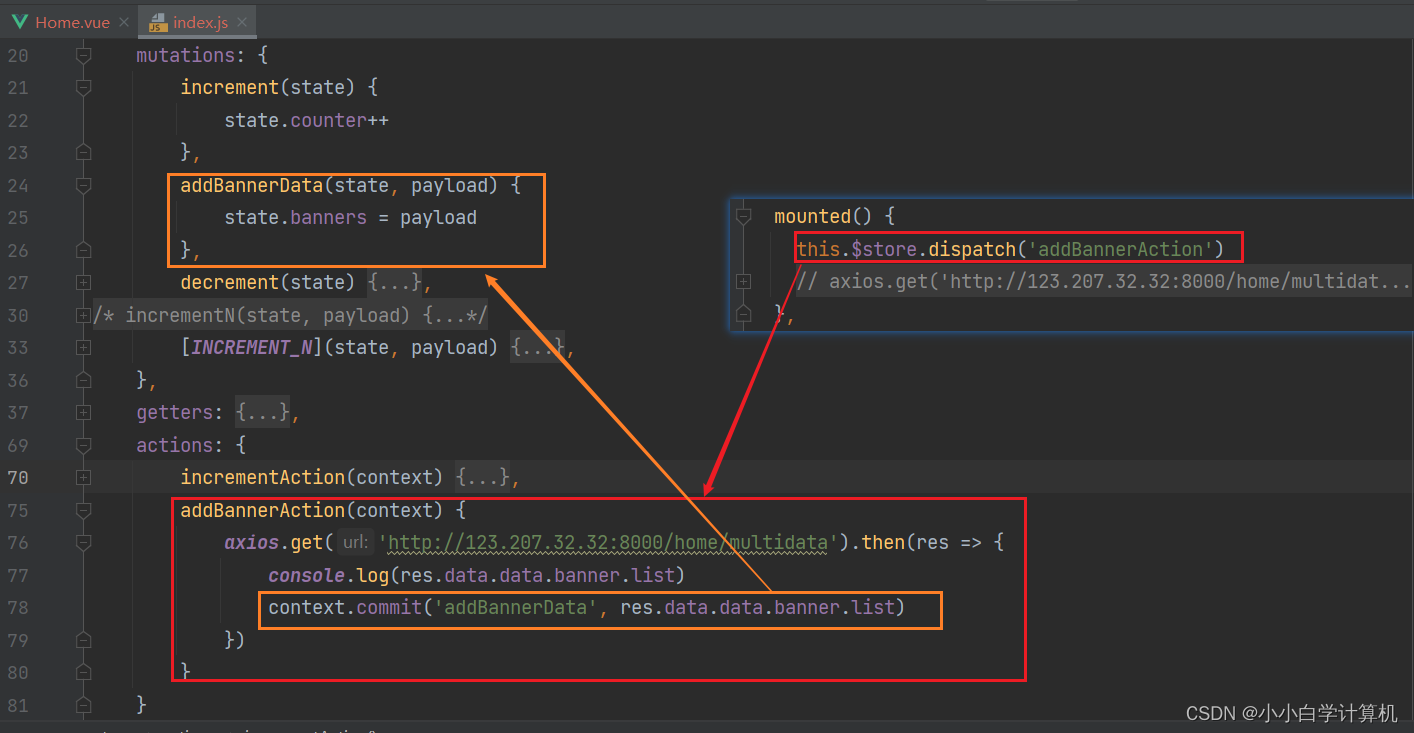1414x733 pixels.
Task: Collapse the actions block at line 69
Action: click(x=83, y=446)
